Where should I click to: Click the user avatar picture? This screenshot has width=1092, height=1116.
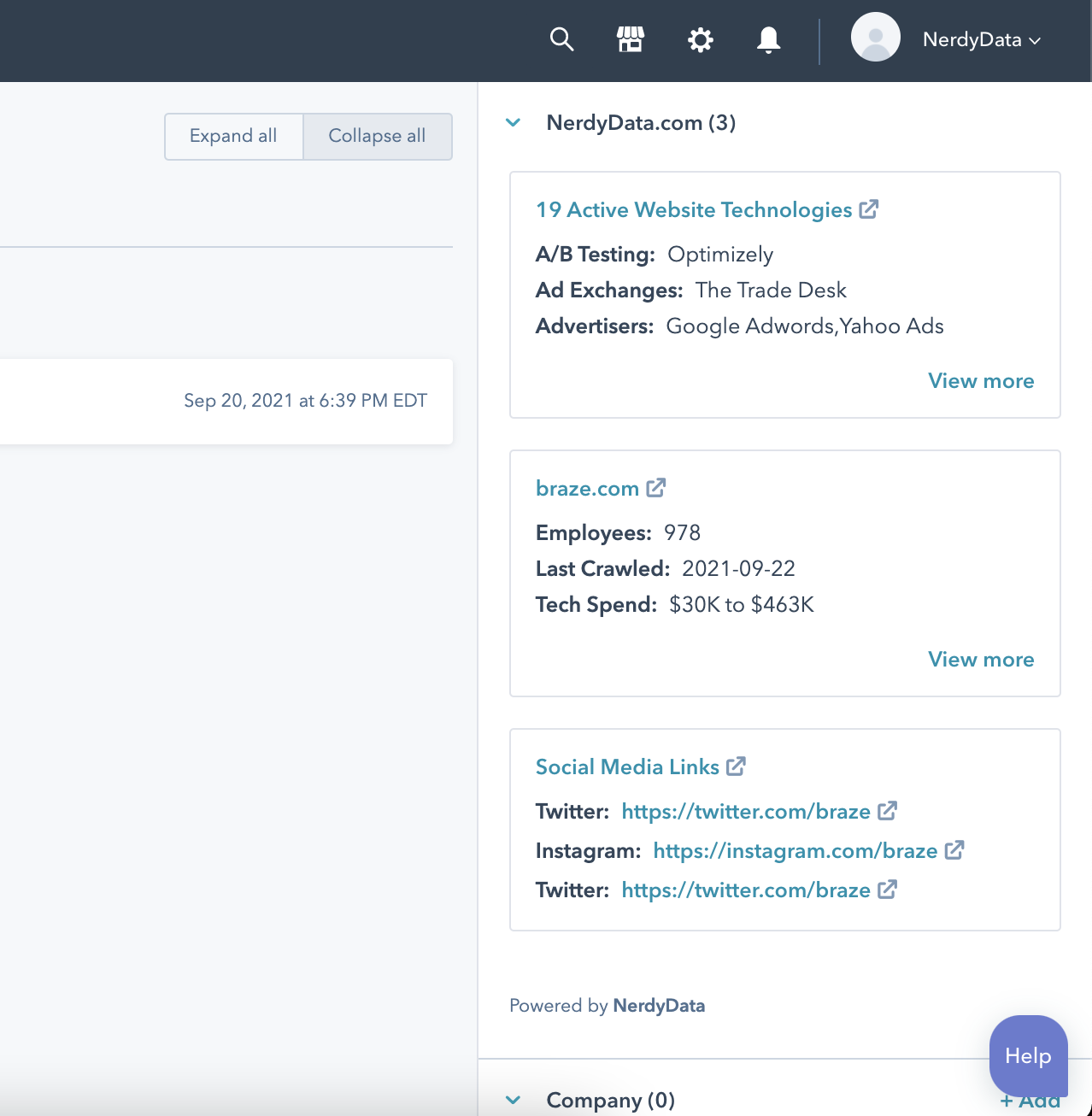tap(876, 37)
